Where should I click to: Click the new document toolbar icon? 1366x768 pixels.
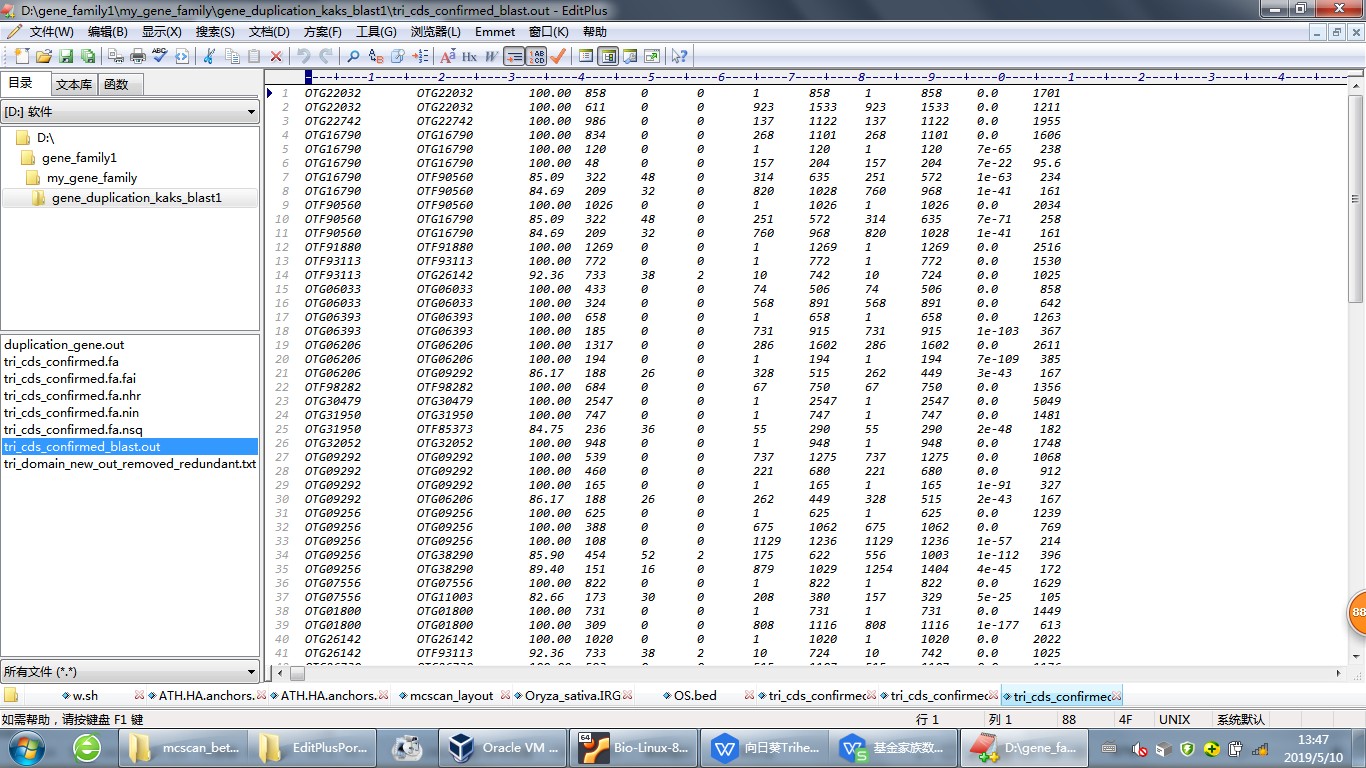[x=22, y=57]
